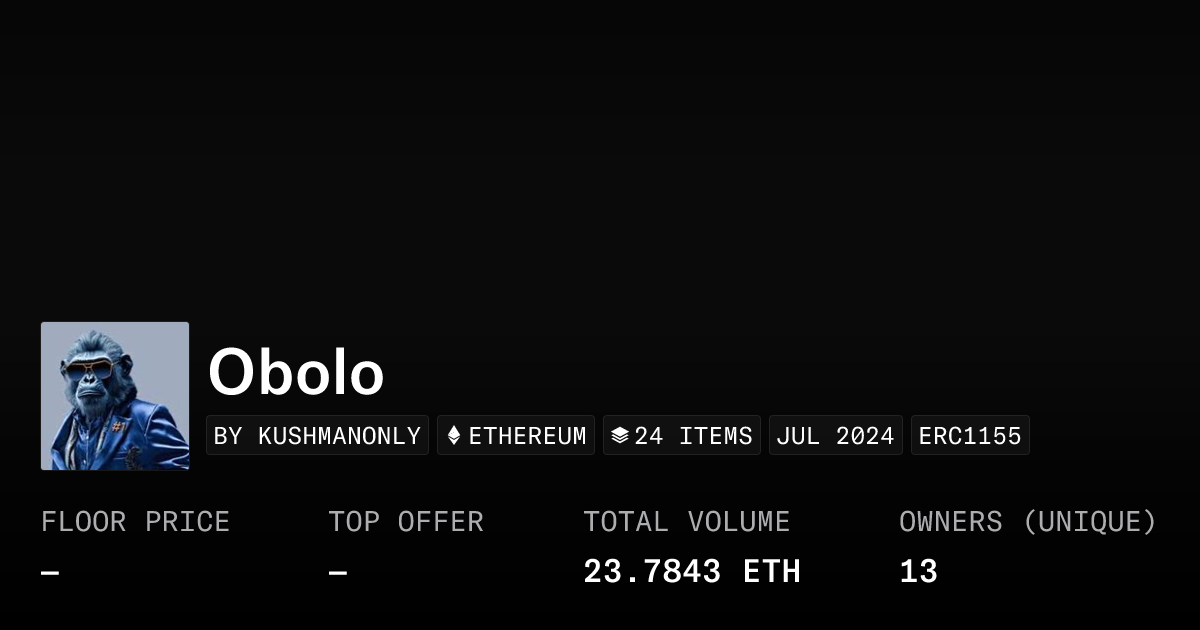Click the stacked layers icon beside 24 ITEMS

(620, 436)
